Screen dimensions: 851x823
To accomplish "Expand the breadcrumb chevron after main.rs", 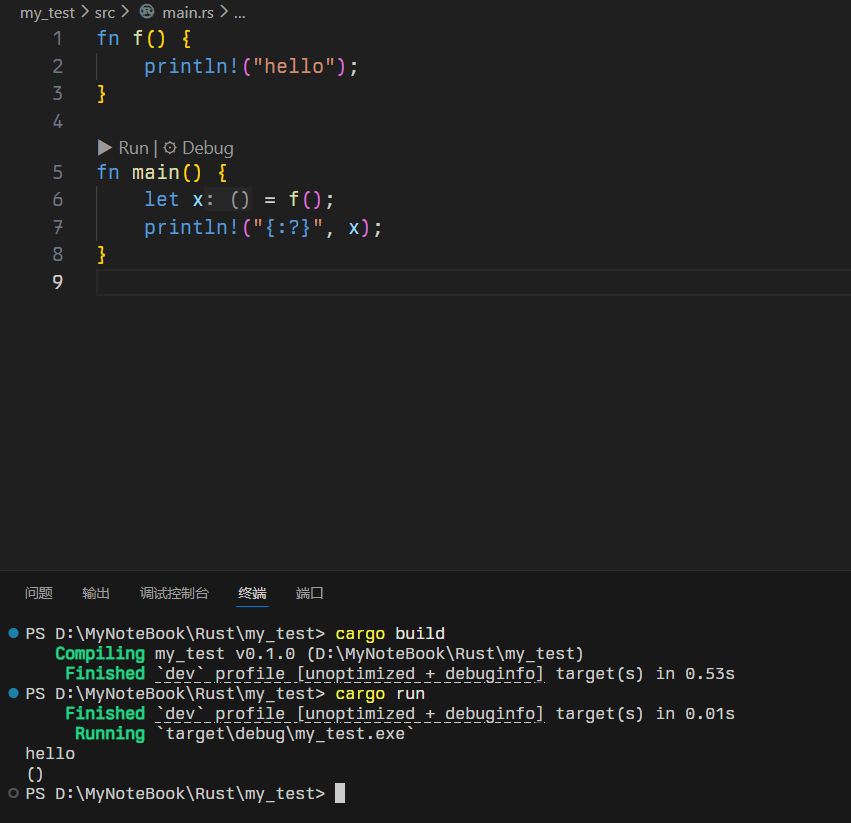I will pyautogui.click(x=223, y=13).
